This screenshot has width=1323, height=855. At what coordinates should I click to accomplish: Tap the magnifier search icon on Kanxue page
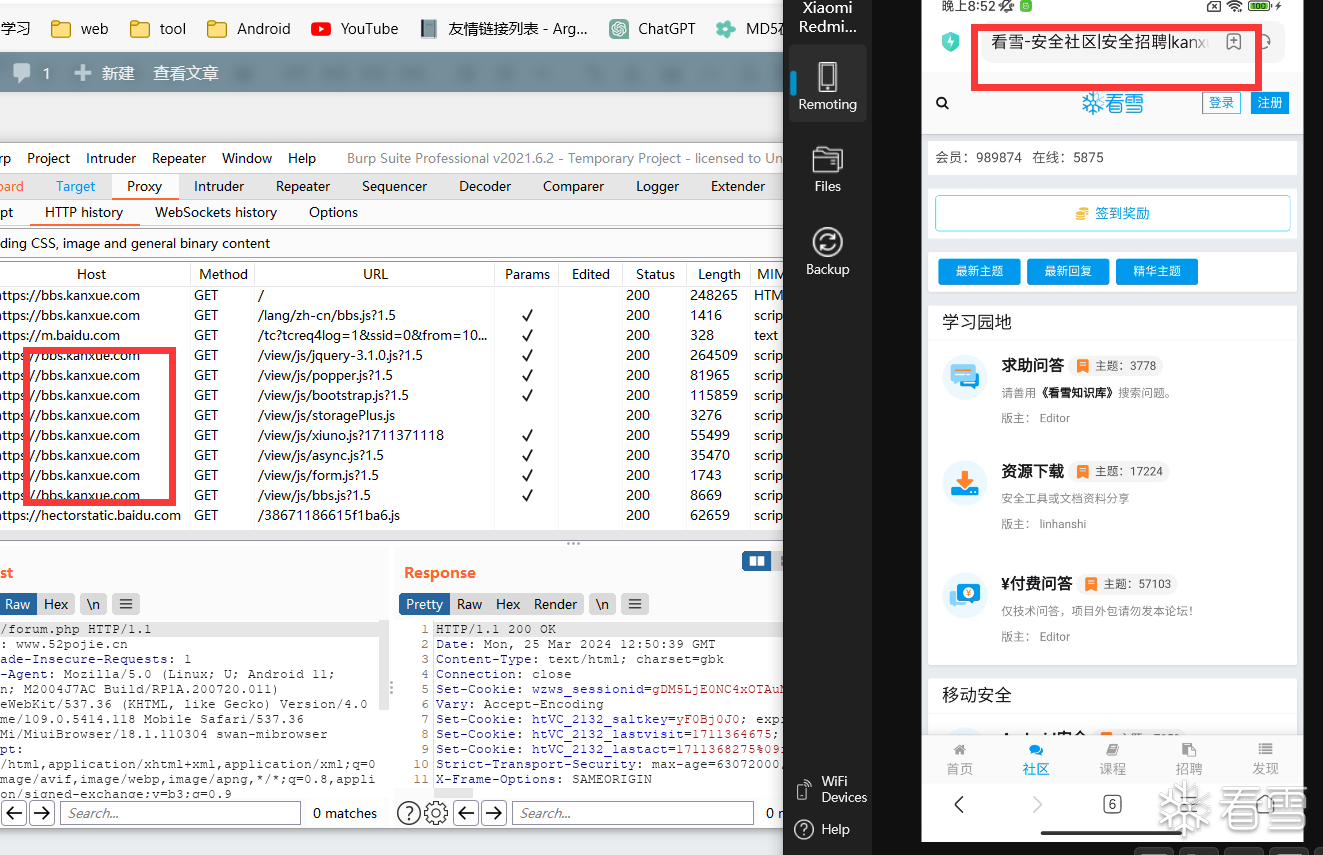point(942,103)
